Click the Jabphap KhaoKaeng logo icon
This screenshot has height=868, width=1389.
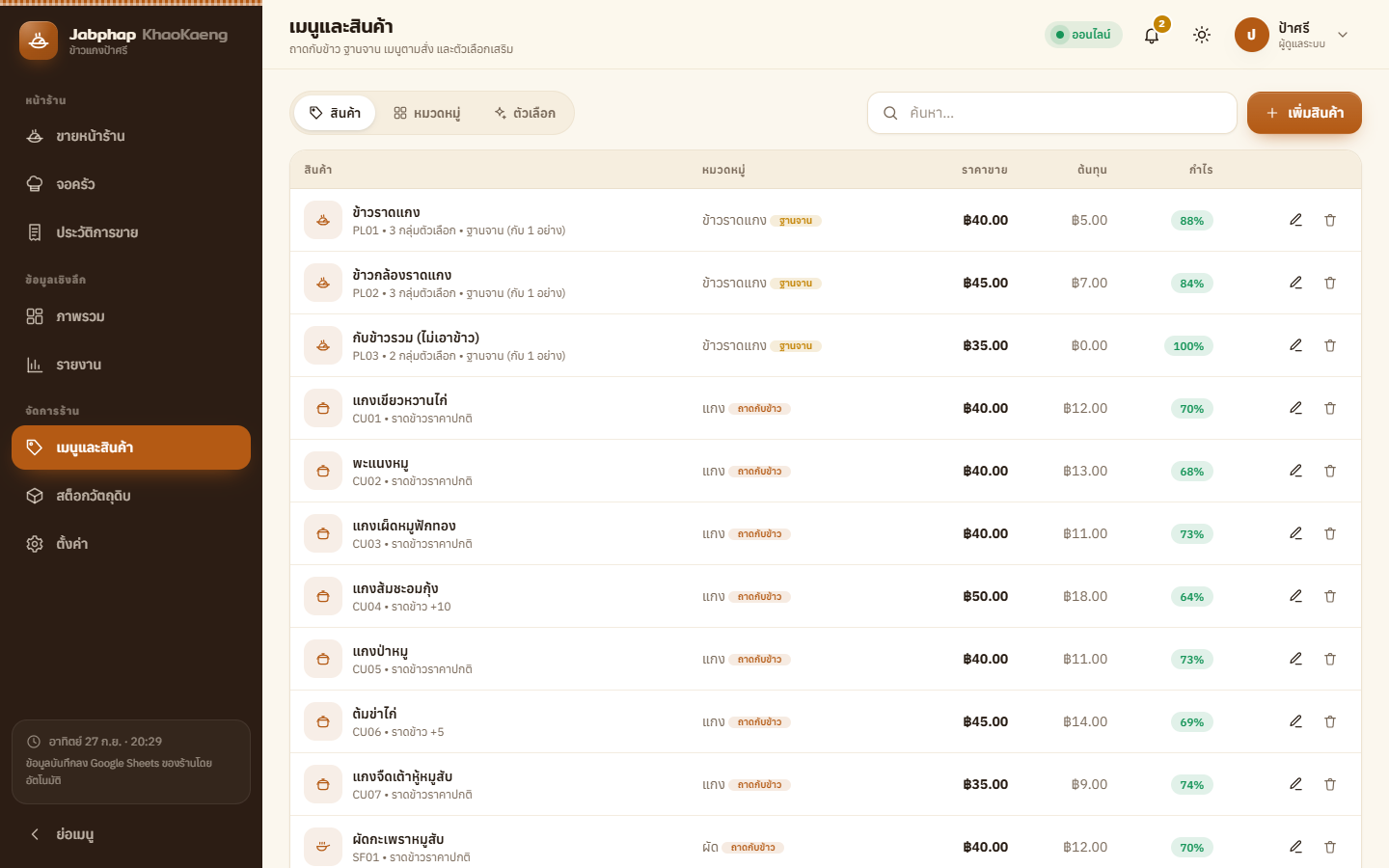pyautogui.click(x=39, y=41)
